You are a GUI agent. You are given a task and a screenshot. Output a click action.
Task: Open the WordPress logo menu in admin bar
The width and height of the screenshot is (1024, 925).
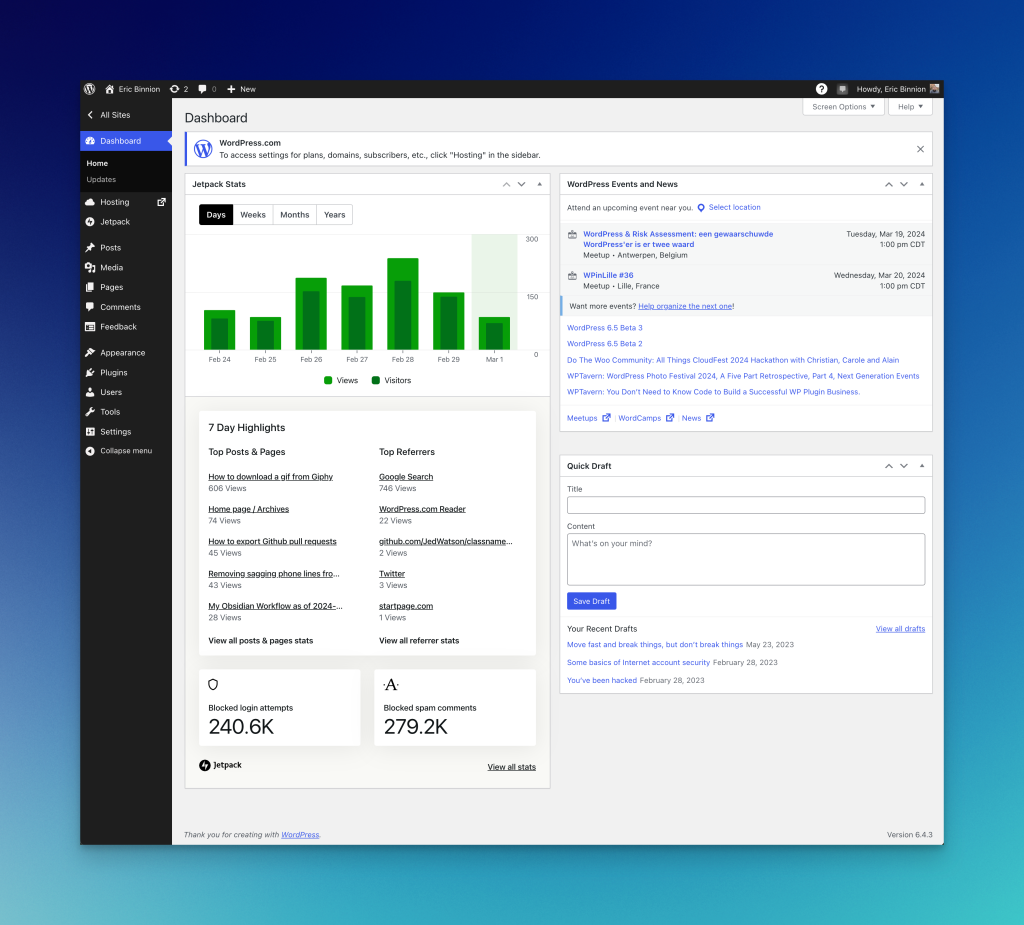[x=90, y=89]
